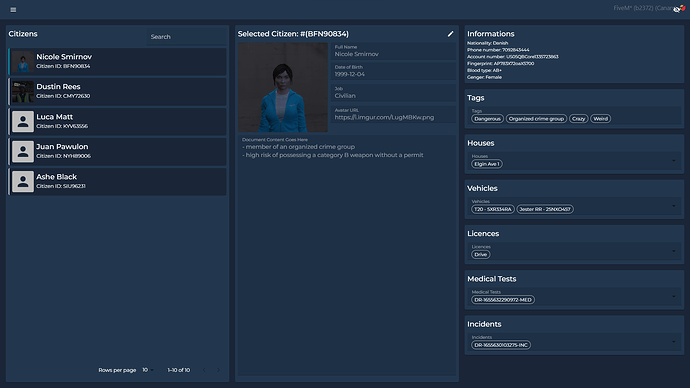Open the incident DR-INC chip
The image size is (690, 388).
coord(501,345)
